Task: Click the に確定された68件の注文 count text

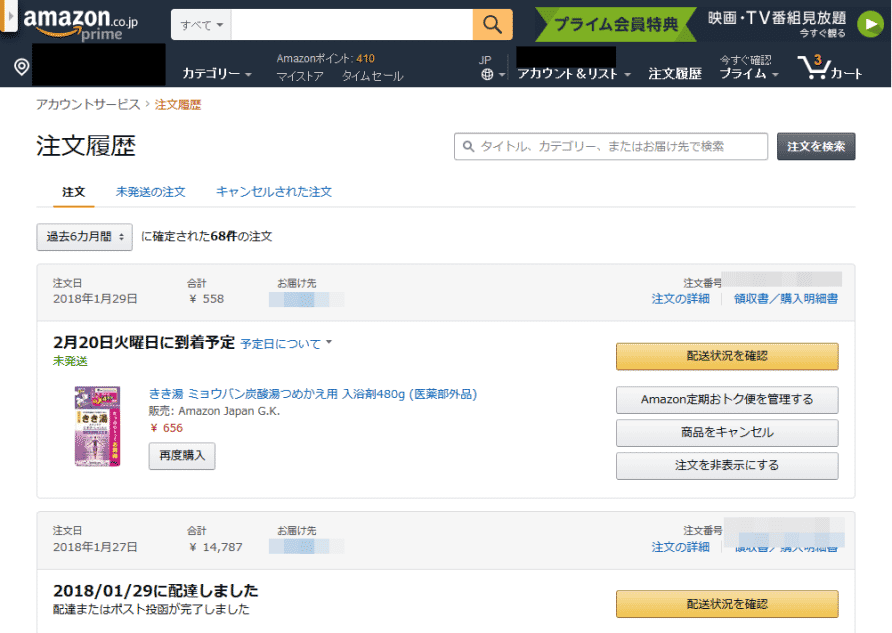Action: pos(207,237)
